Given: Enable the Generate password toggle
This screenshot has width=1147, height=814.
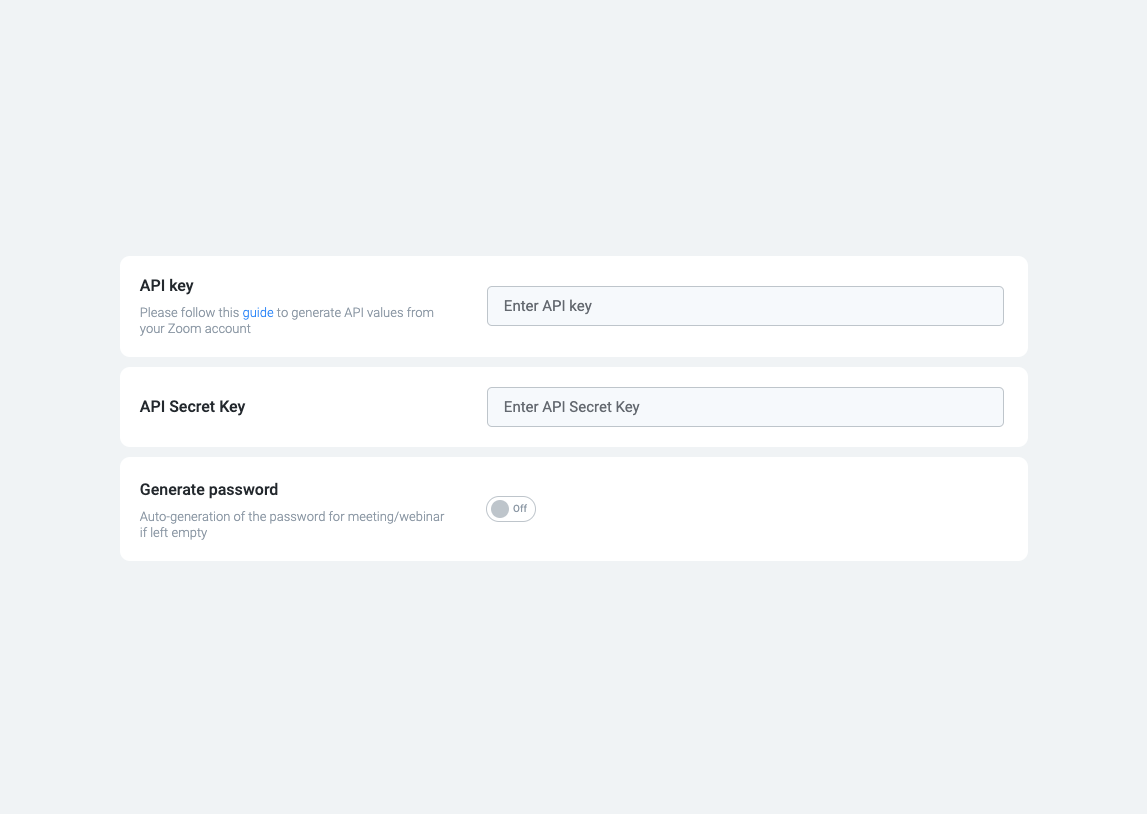Looking at the screenshot, I should pos(511,509).
